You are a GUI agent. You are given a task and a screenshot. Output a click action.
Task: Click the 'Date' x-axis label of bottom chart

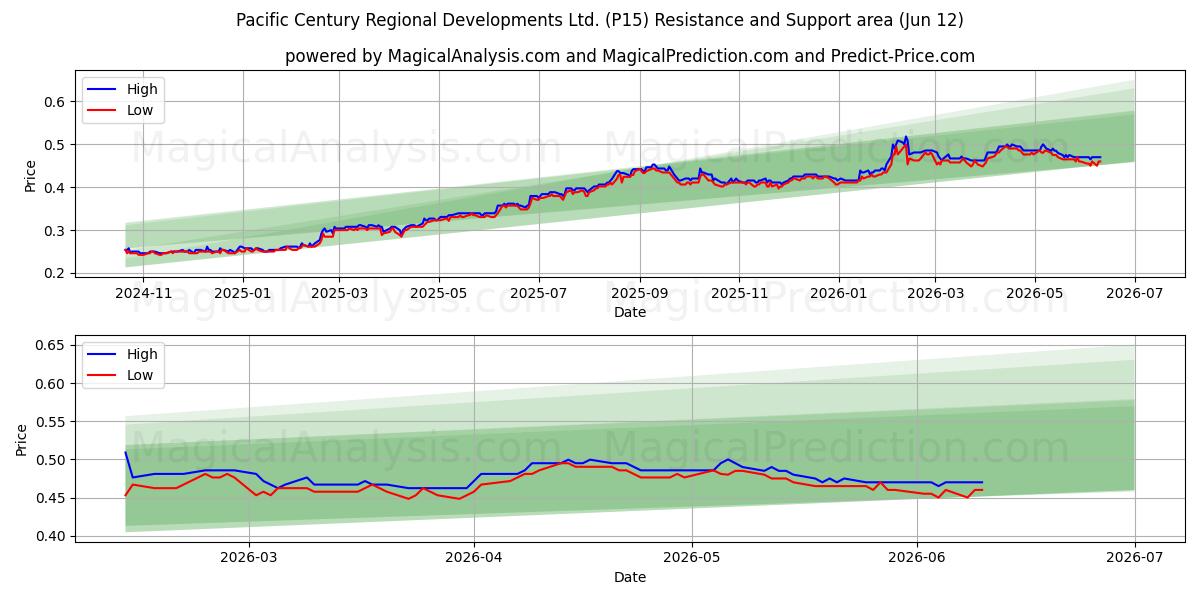tap(630, 577)
